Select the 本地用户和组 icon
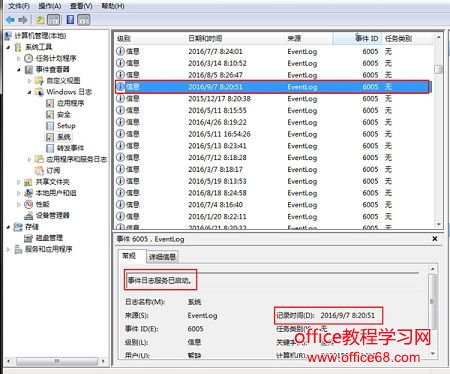 point(28,193)
